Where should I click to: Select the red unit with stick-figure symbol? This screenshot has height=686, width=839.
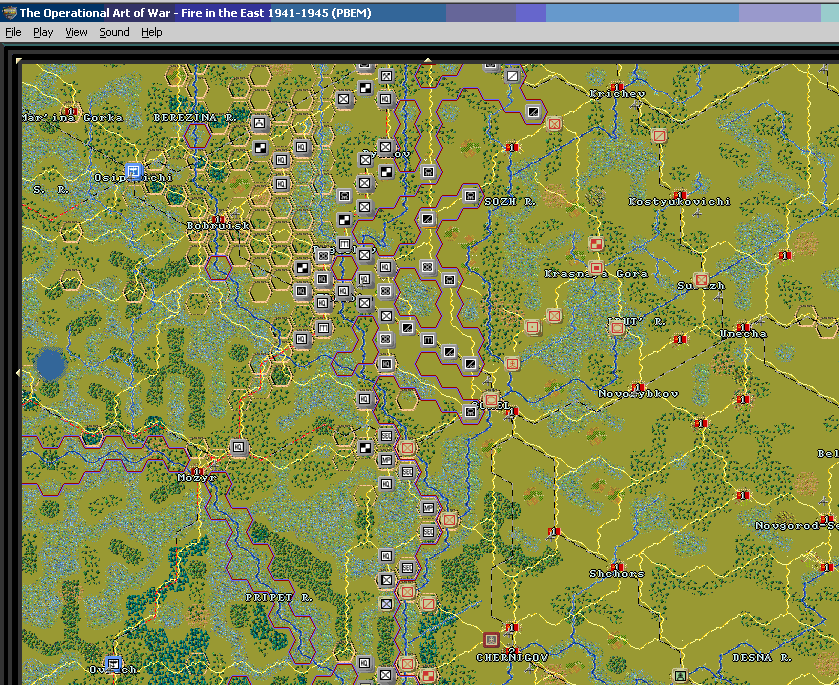pyautogui.click(x=512, y=364)
